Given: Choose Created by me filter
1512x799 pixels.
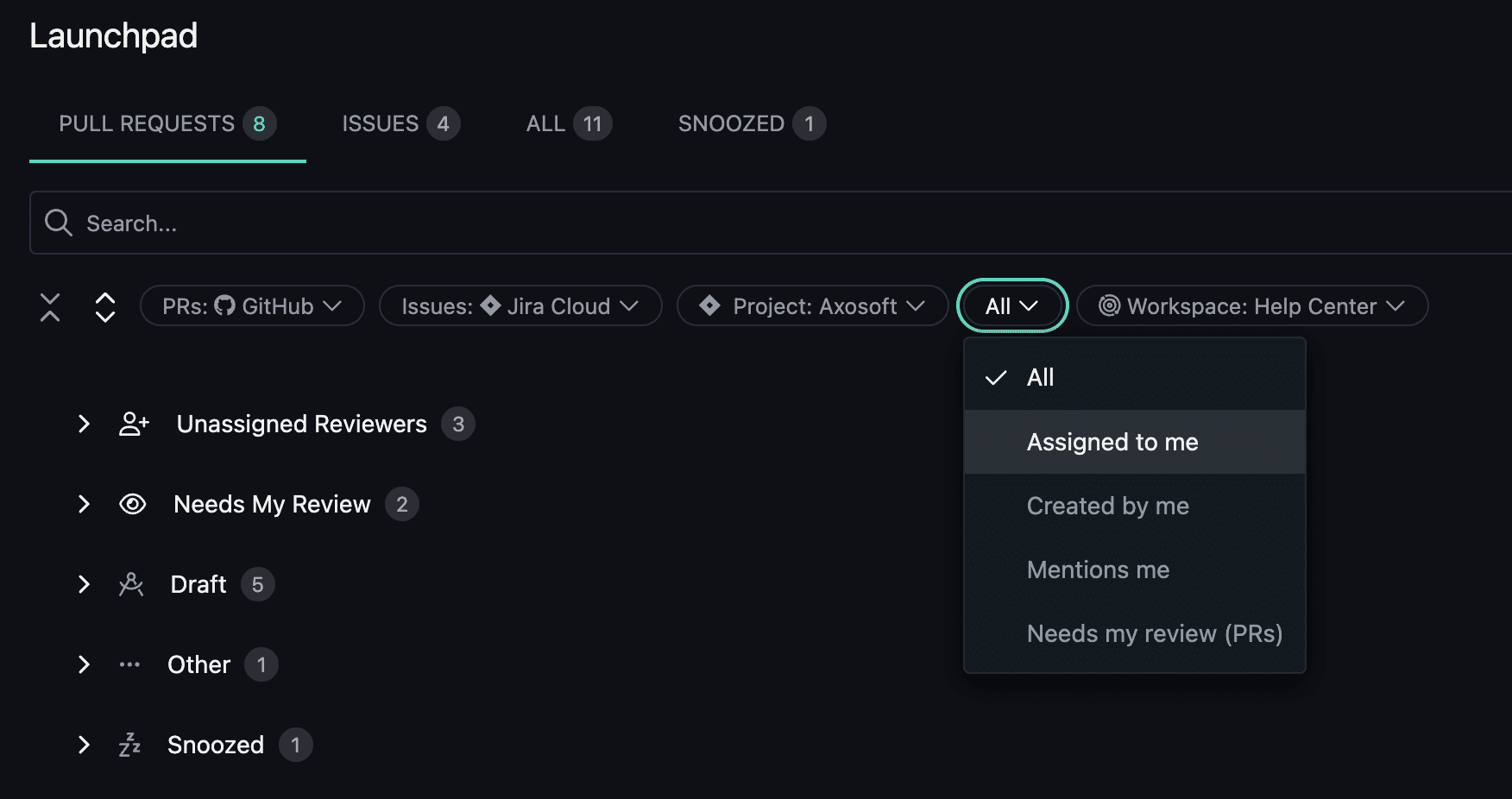Looking at the screenshot, I should coord(1134,506).
